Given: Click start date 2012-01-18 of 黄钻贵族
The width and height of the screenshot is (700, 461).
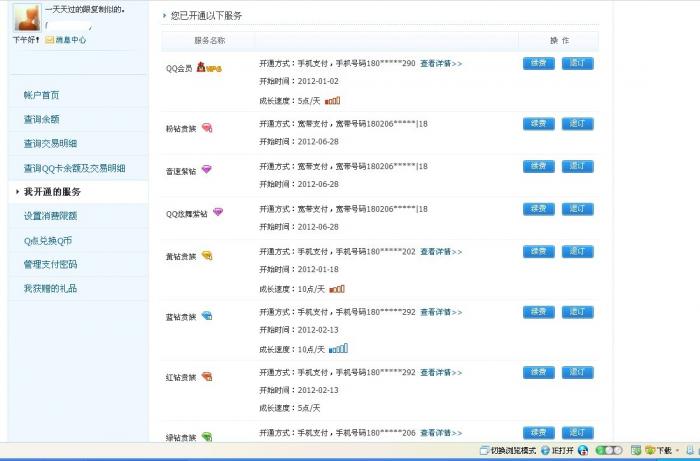Looking at the screenshot, I should pyautogui.click(x=318, y=270).
